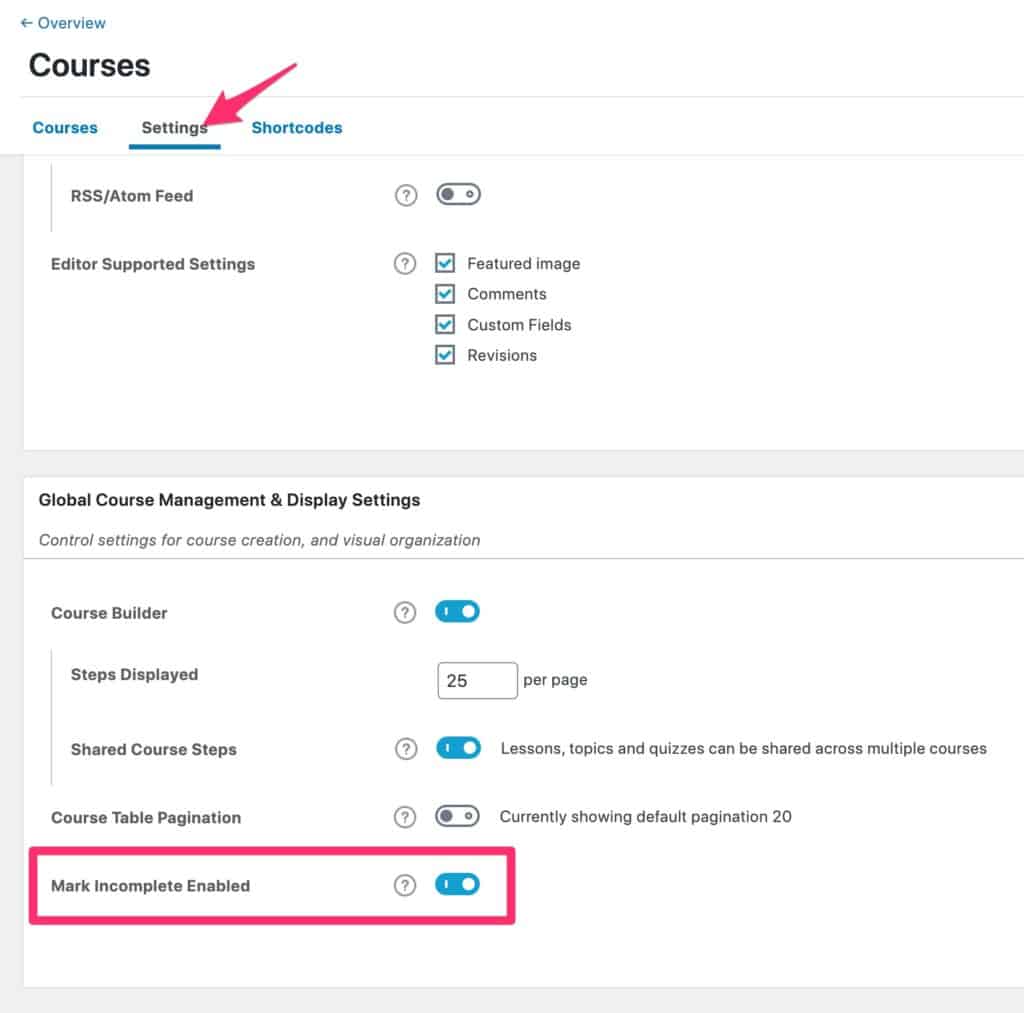Uncheck the Comments checkbox
Screen dimensions: 1024x1013
(445, 294)
